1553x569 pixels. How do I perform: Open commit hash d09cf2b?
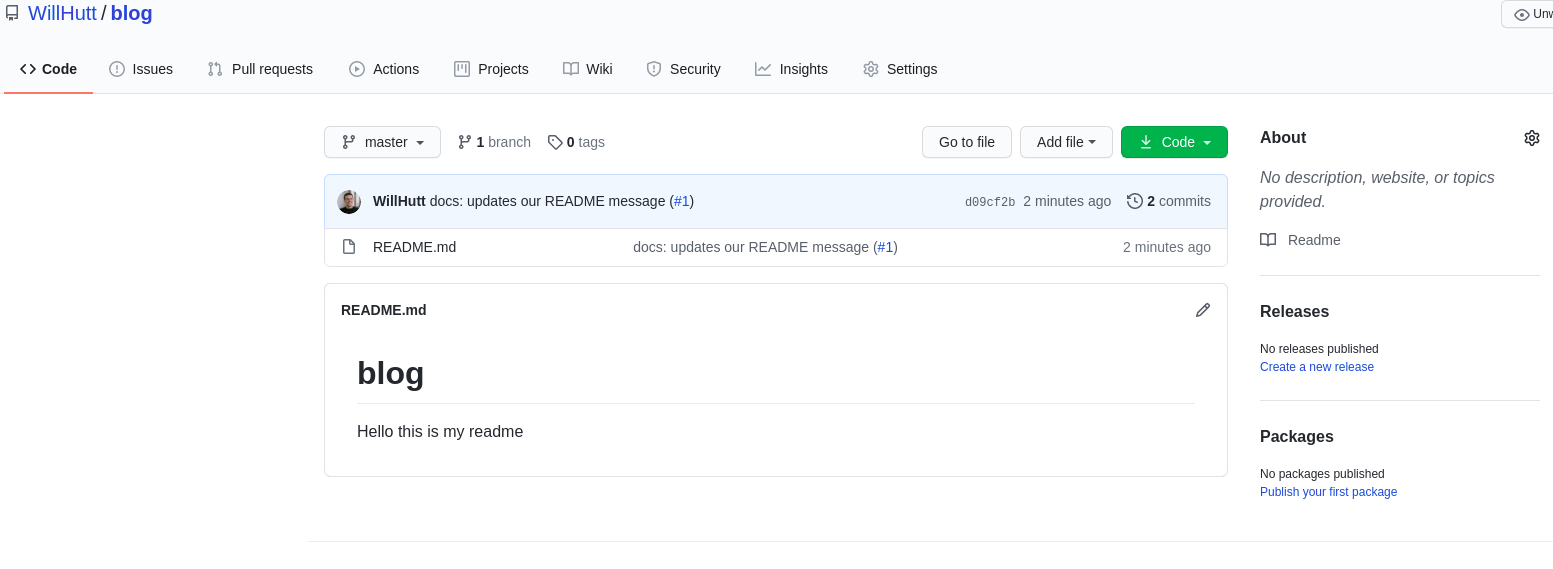point(989,202)
